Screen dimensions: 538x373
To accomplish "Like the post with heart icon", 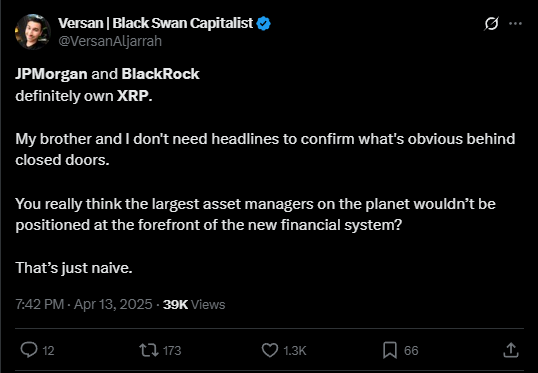I will [270, 350].
